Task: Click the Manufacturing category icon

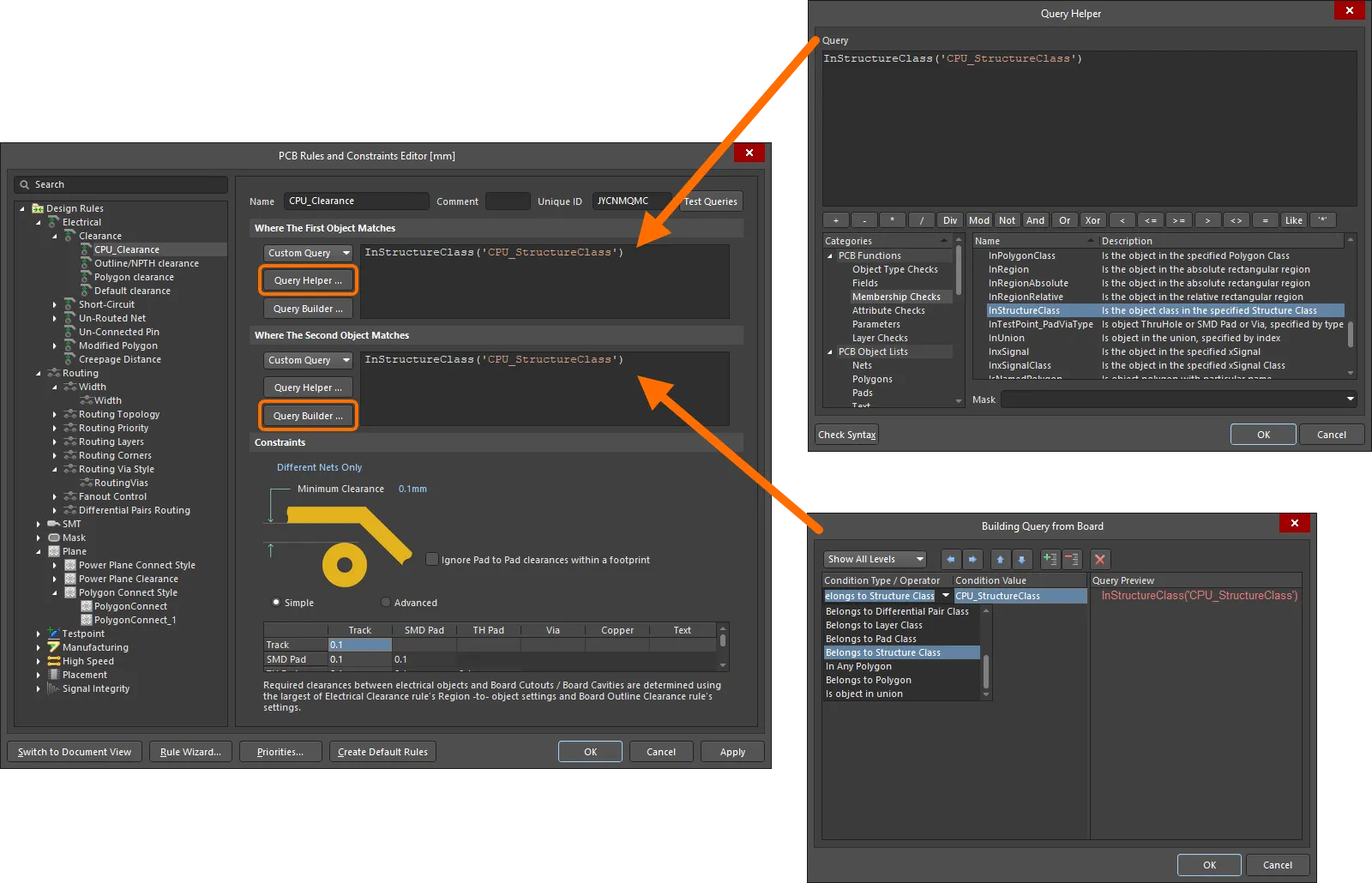Action: click(x=54, y=647)
